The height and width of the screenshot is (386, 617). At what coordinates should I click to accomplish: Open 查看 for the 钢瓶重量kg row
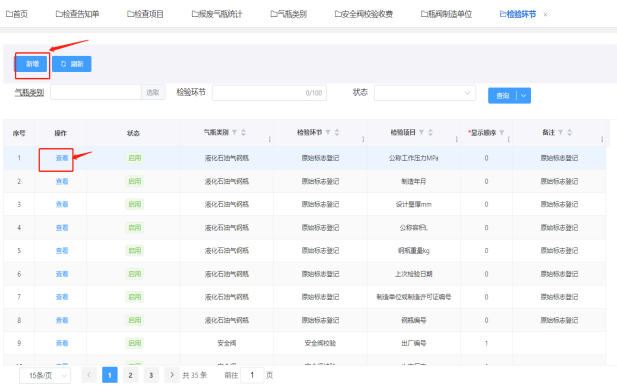tap(62, 251)
